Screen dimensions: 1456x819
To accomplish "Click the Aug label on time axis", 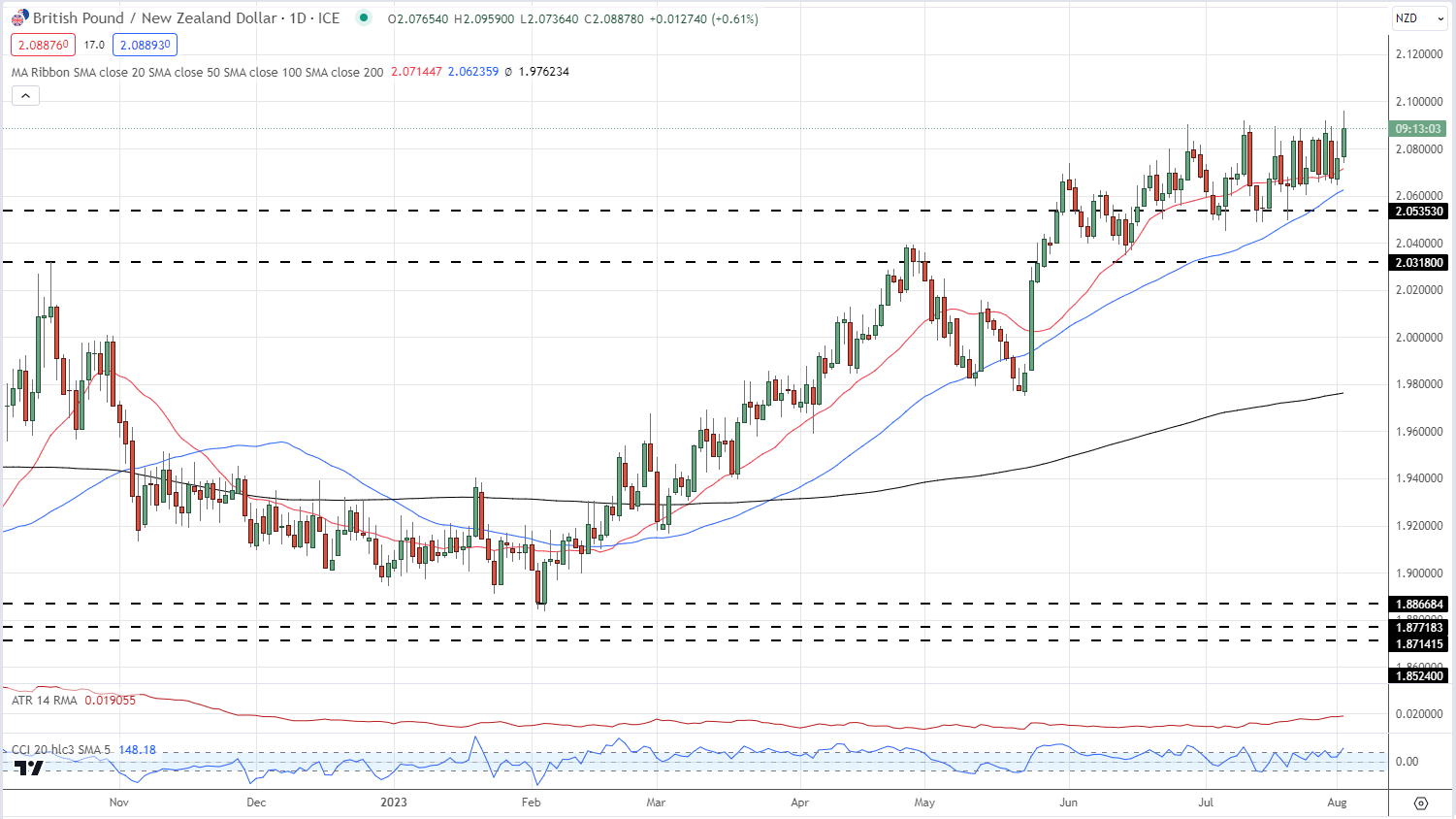I will point(1337,803).
